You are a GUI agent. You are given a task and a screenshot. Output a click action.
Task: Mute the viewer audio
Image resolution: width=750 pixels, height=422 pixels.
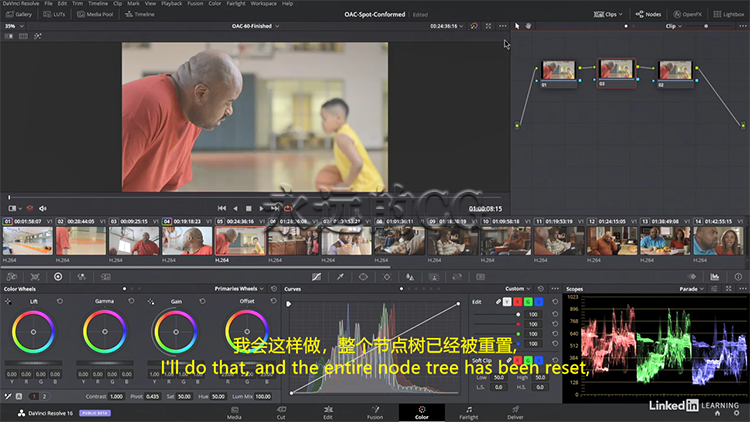click(43, 208)
